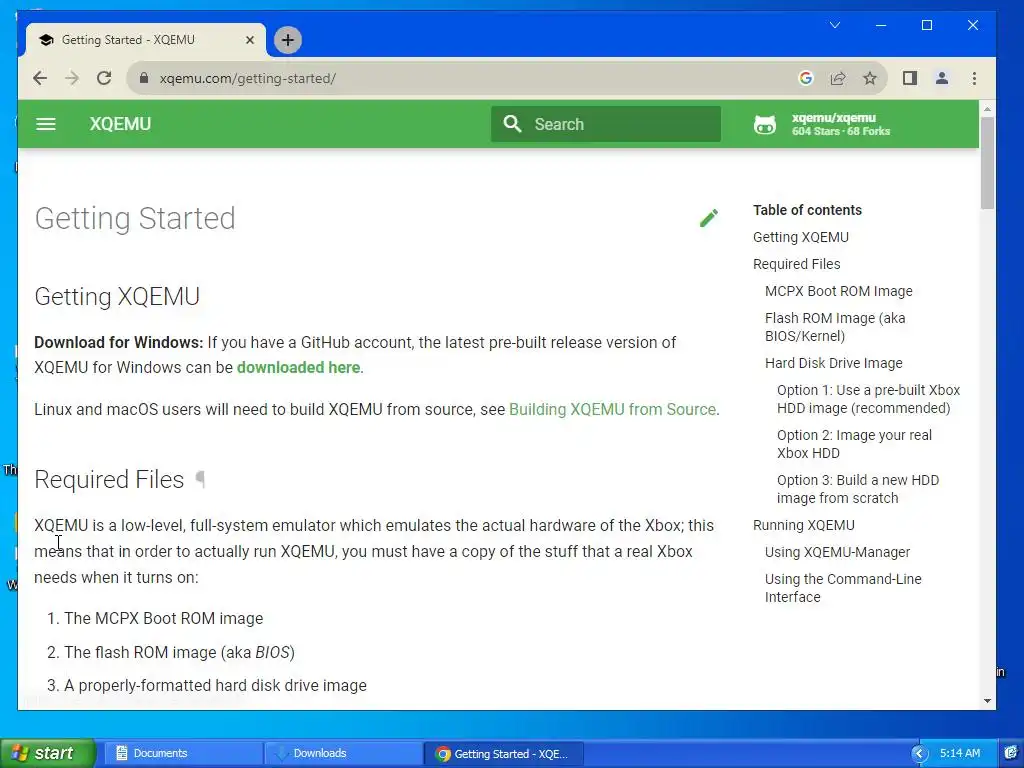Go to Flash ROM Image section
The width and height of the screenshot is (1024, 768).
coord(835,327)
